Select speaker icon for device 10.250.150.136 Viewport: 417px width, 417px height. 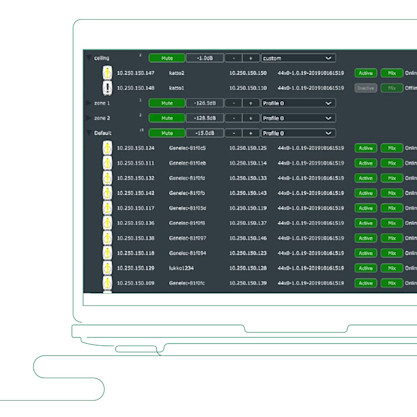click(107, 223)
